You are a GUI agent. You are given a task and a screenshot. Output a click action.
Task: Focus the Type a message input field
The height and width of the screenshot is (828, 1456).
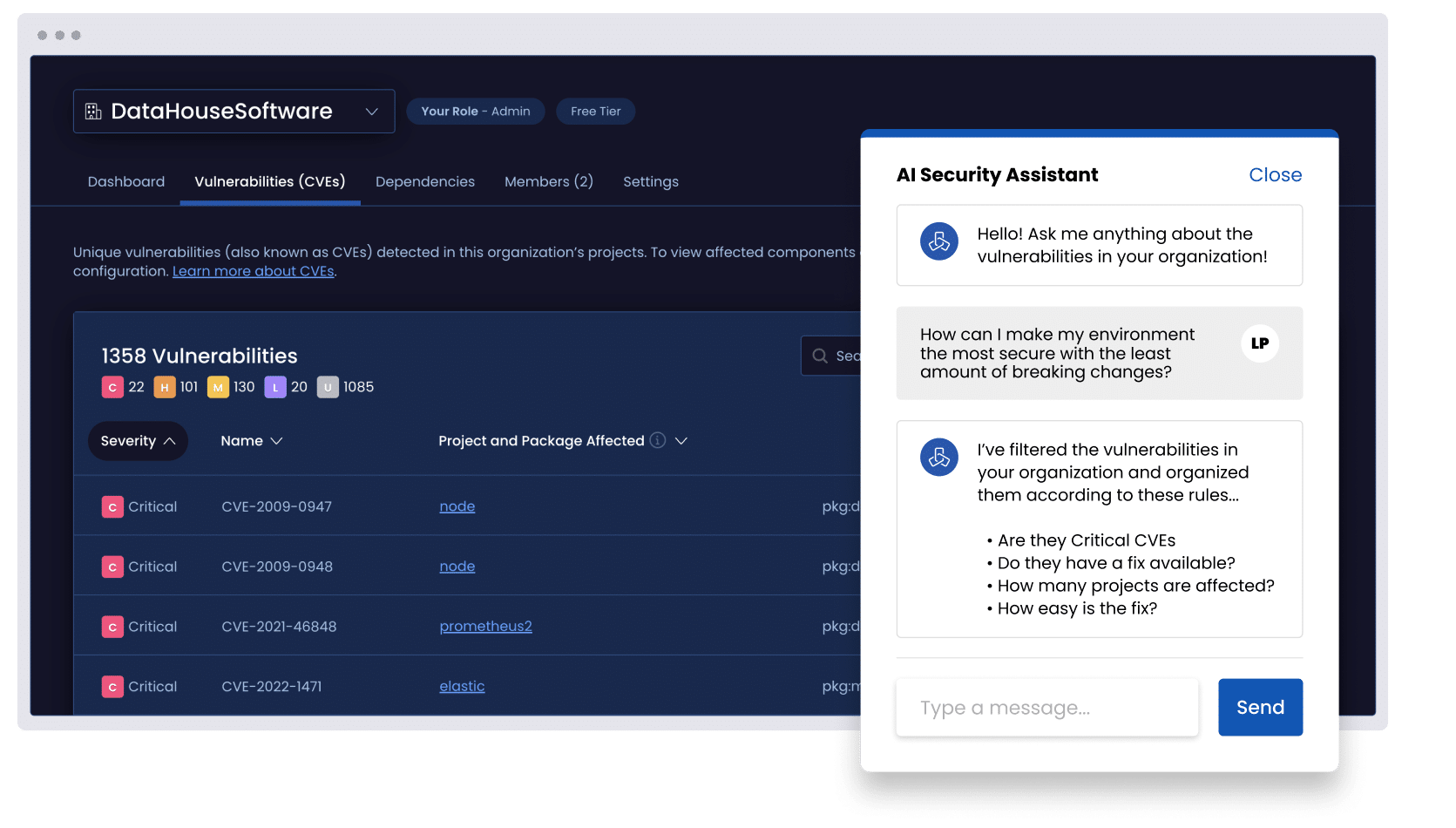coord(1046,708)
